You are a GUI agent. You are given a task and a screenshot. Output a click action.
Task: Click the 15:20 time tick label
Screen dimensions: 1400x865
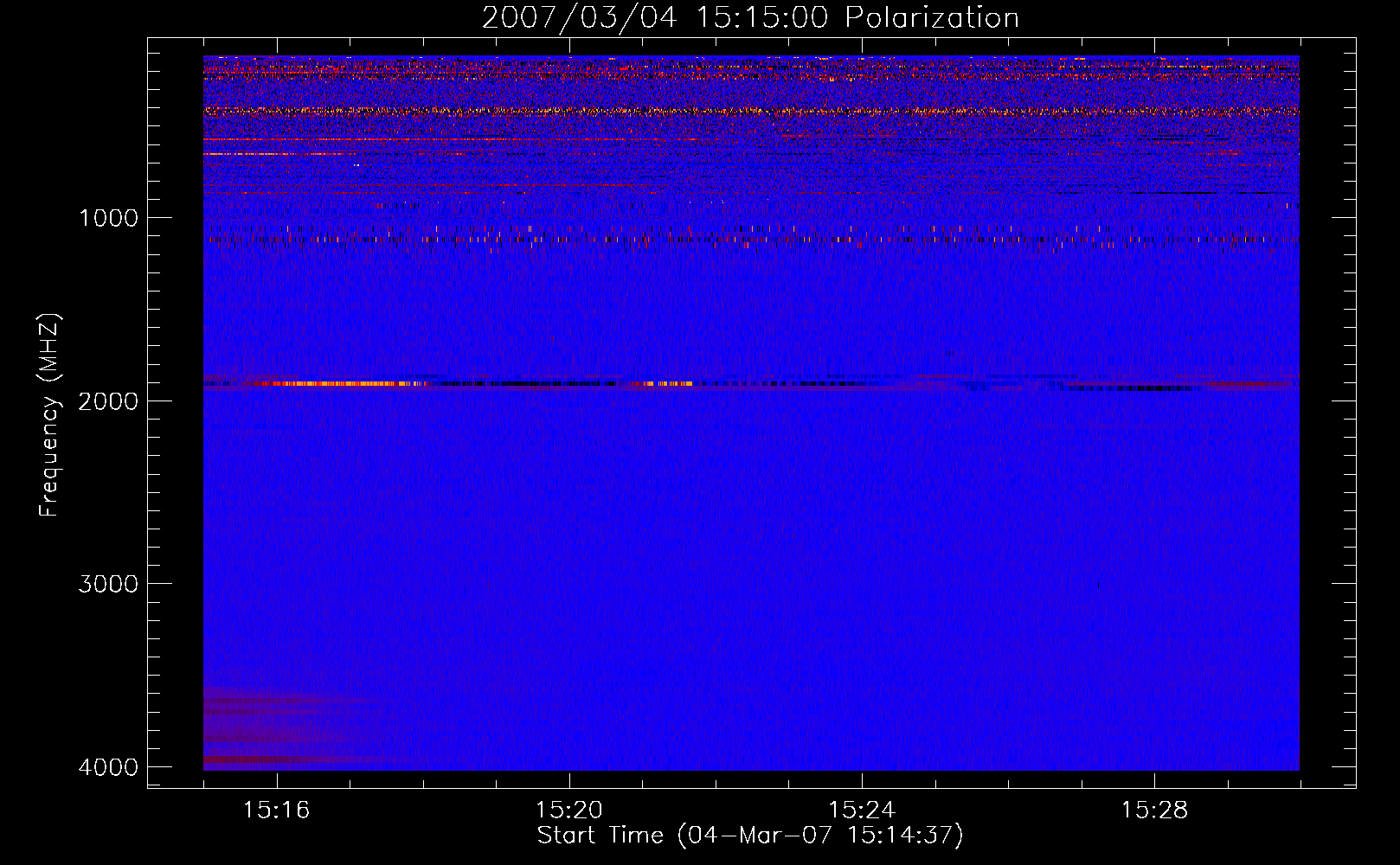point(568,811)
